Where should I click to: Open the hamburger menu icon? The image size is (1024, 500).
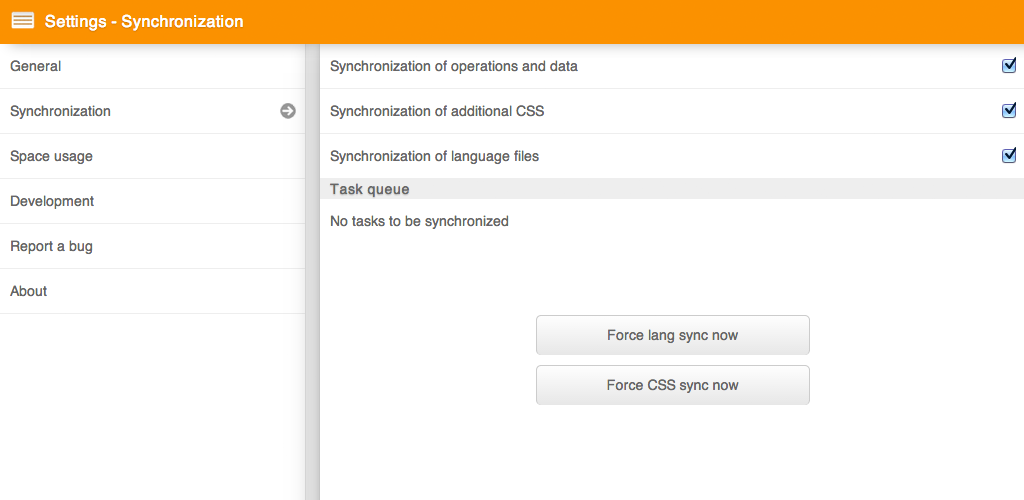(23, 21)
